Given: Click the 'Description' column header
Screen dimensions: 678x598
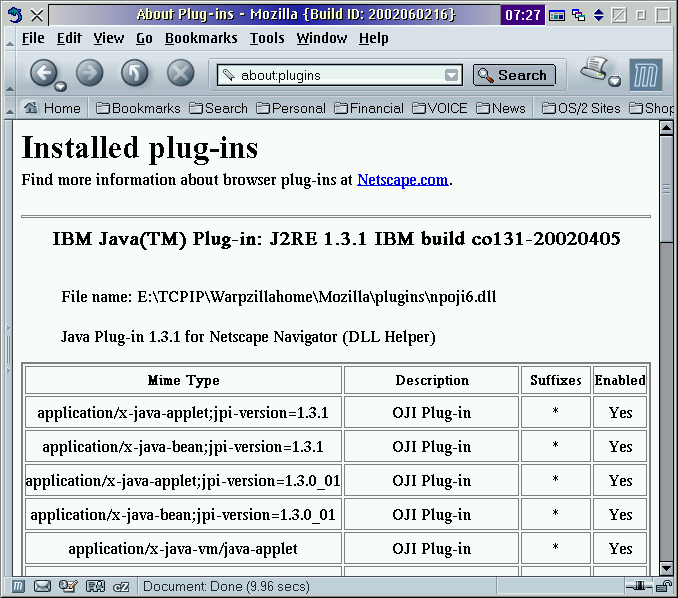Looking at the screenshot, I should [432, 380].
